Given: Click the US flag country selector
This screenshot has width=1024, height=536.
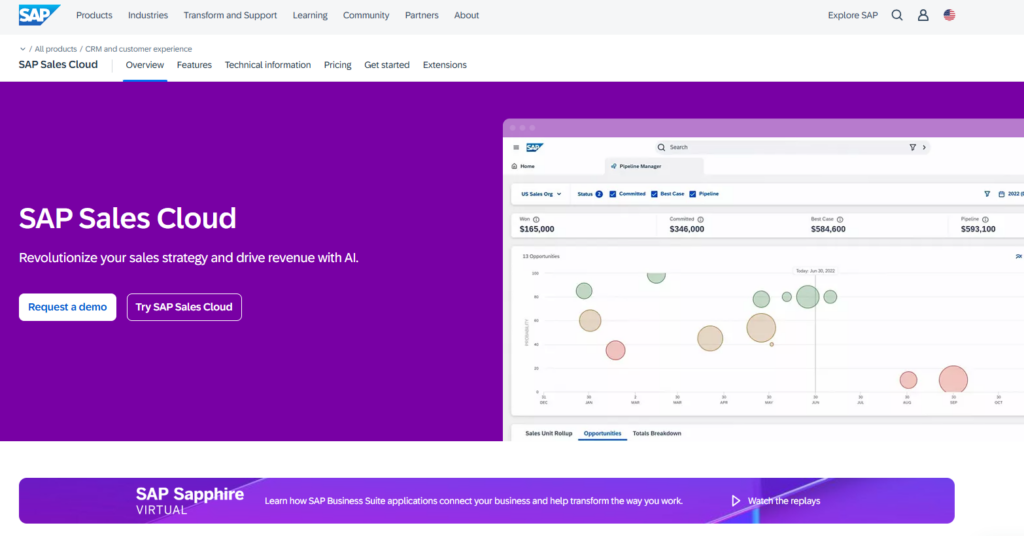Looking at the screenshot, I should click(x=950, y=15).
